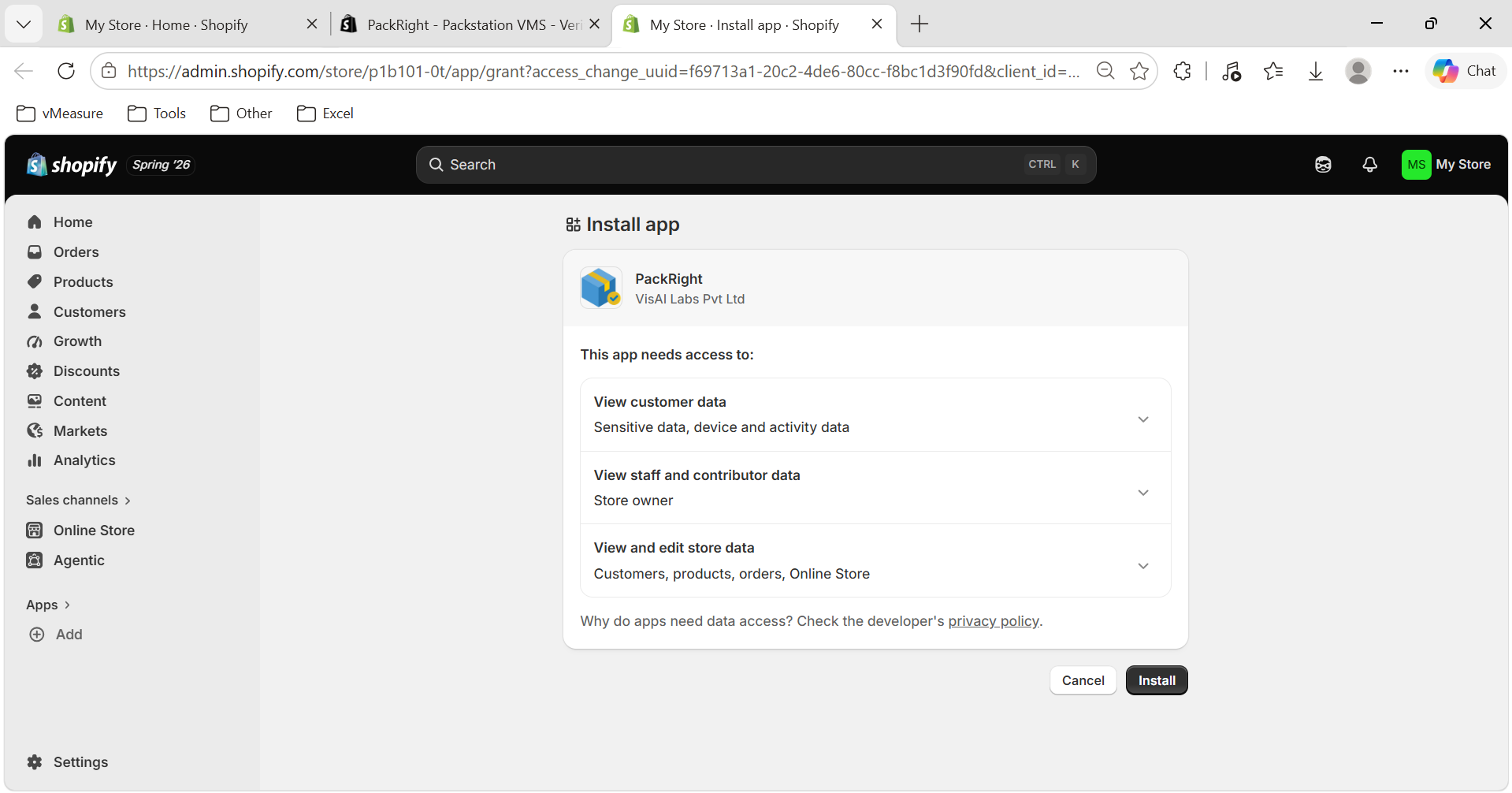
Task: Open the Other bookmarks folder
Action: 241,114
